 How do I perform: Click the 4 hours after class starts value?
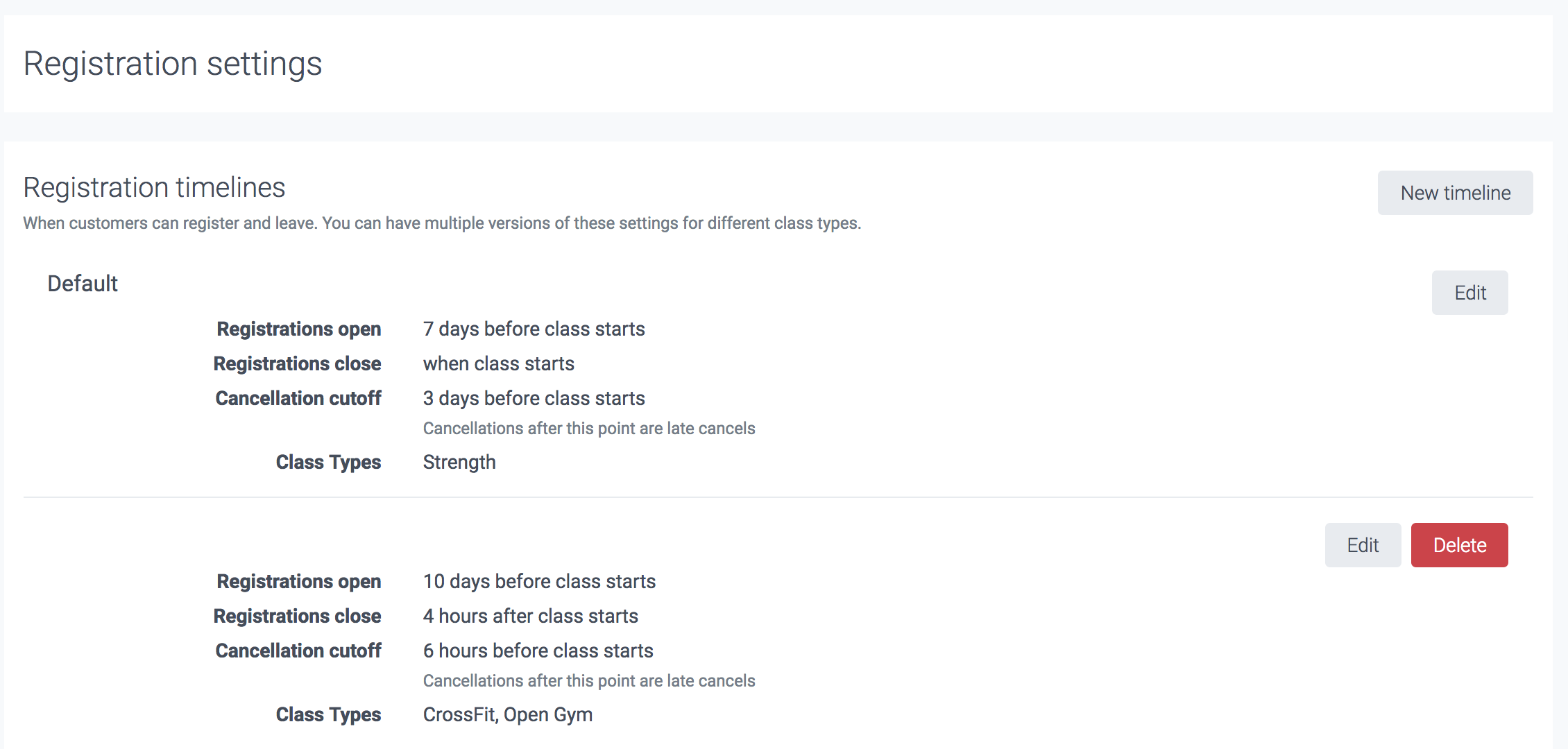[x=530, y=616]
